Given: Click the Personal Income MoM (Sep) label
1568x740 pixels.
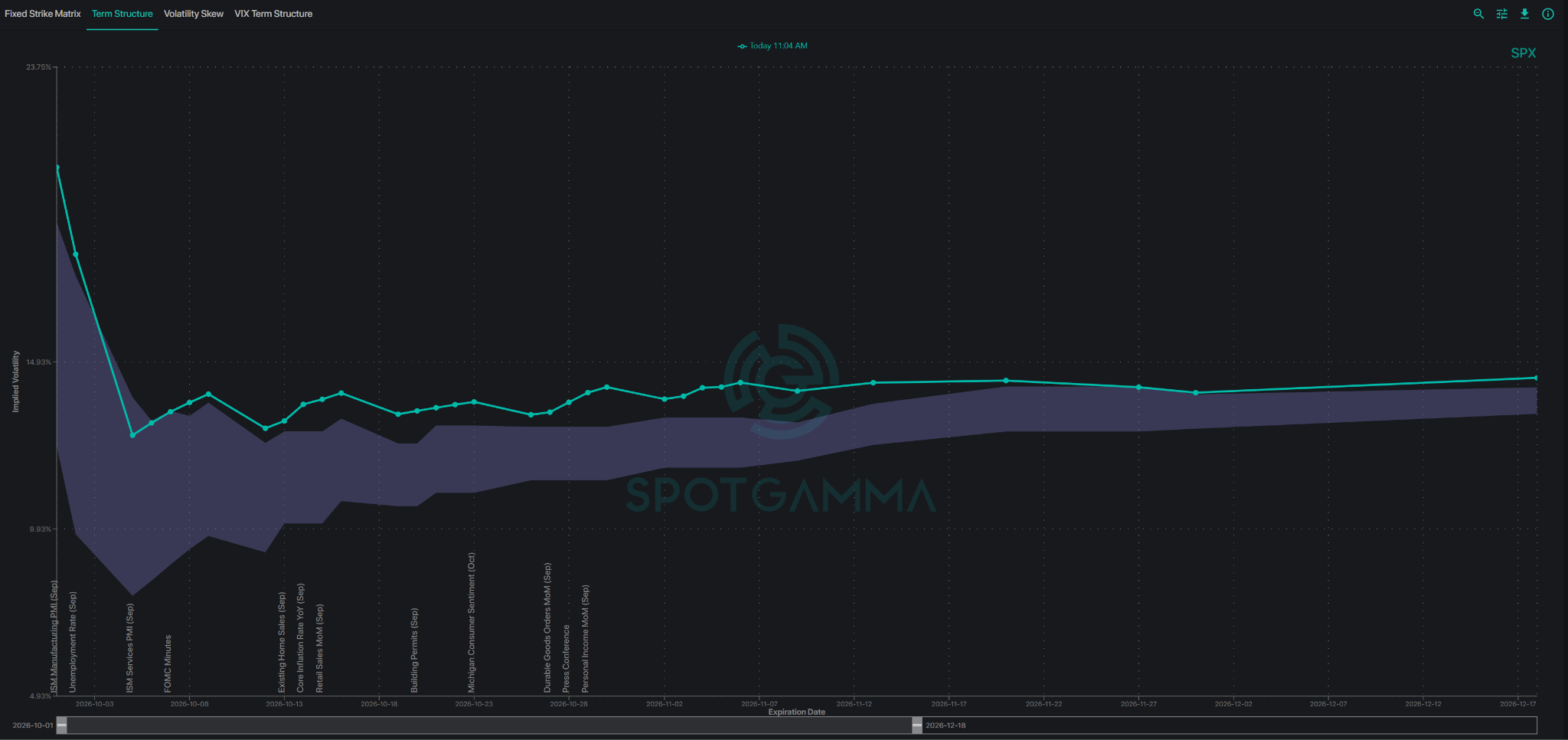Looking at the screenshot, I should point(585,639).
